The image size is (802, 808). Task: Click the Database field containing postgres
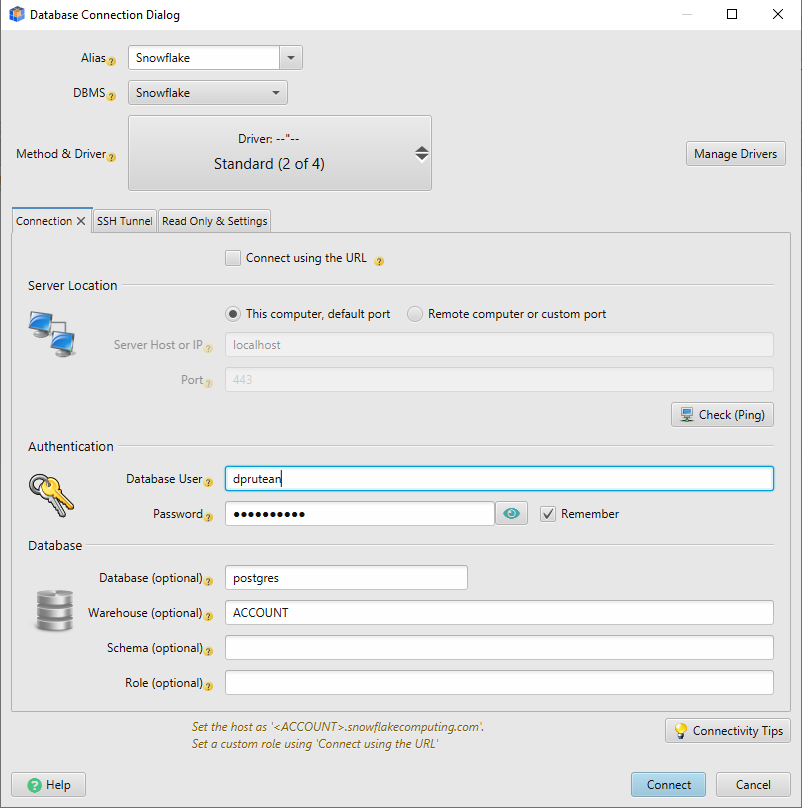coord(346,578)
